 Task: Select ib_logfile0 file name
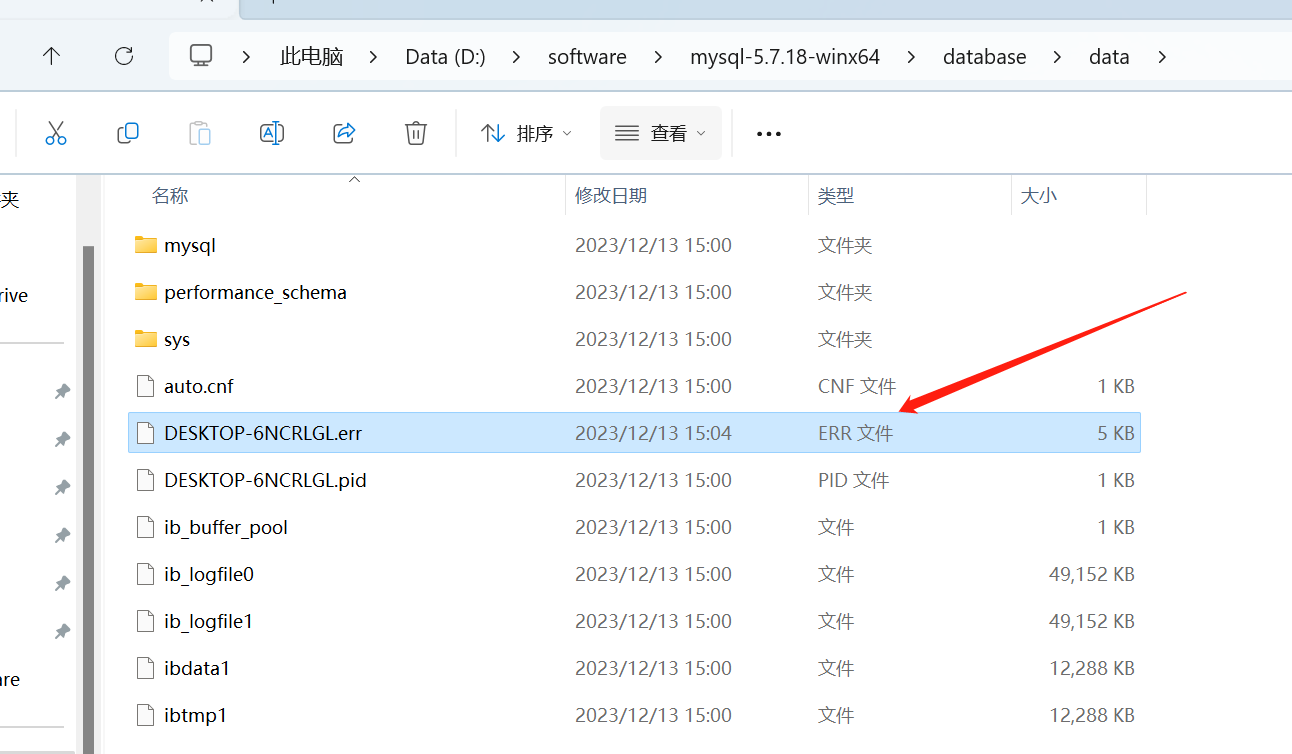click(209, 574)
